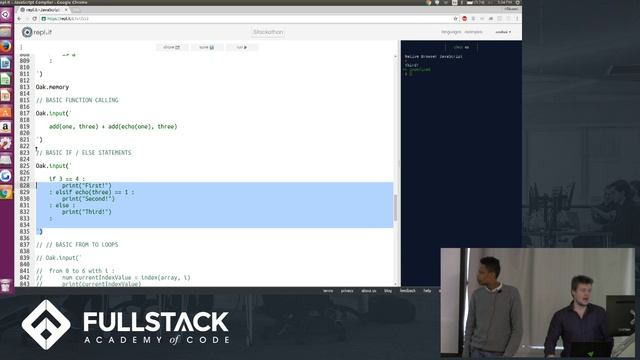This screenshot has width=640, height=360.
Task: Go back with browser back arrow
Action: pyautogui.click(x=19, y=19)
